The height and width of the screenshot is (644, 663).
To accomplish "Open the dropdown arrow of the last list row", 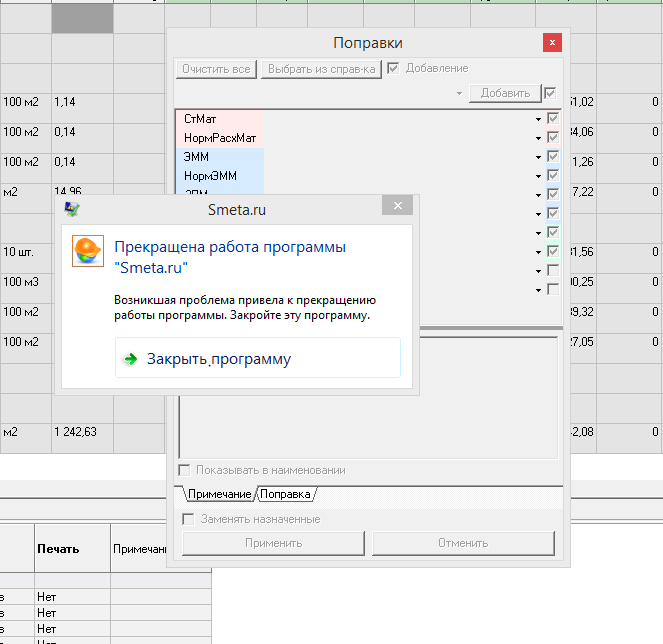I will 538,290.
